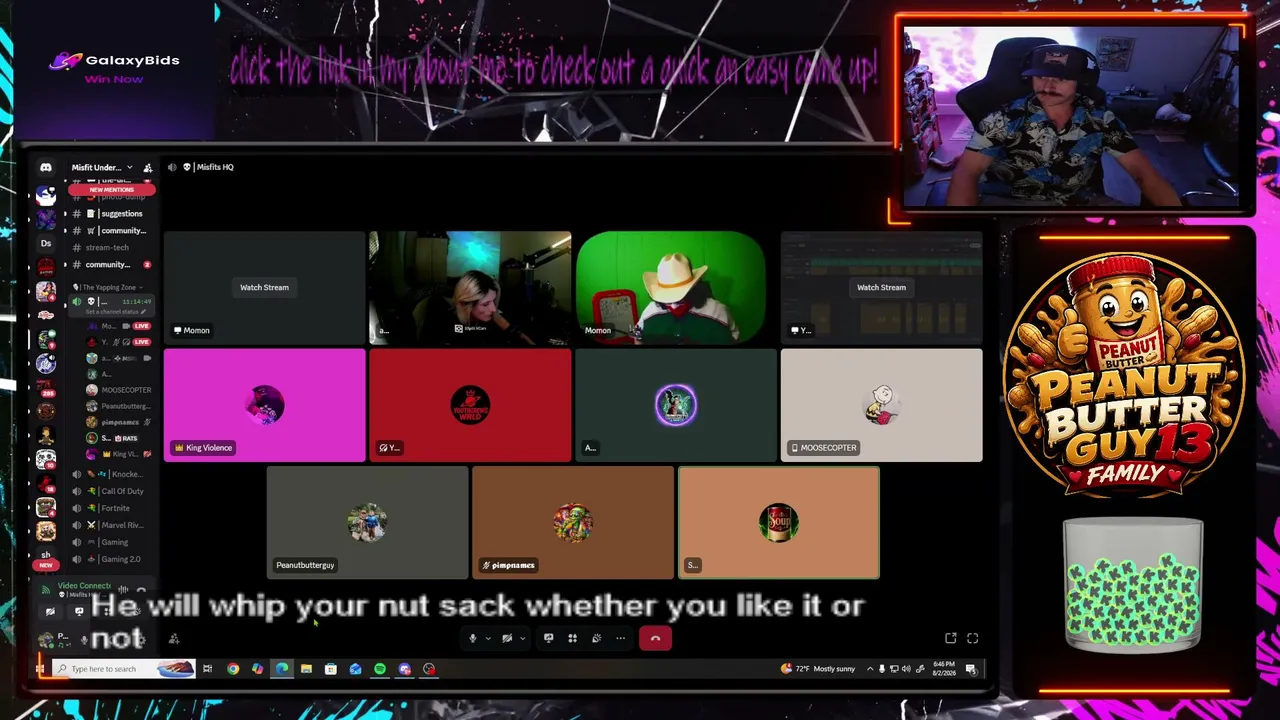Watch Stream on Momon's tile
The height and width of the screenshot is (720, 1280).
[264, 287]
